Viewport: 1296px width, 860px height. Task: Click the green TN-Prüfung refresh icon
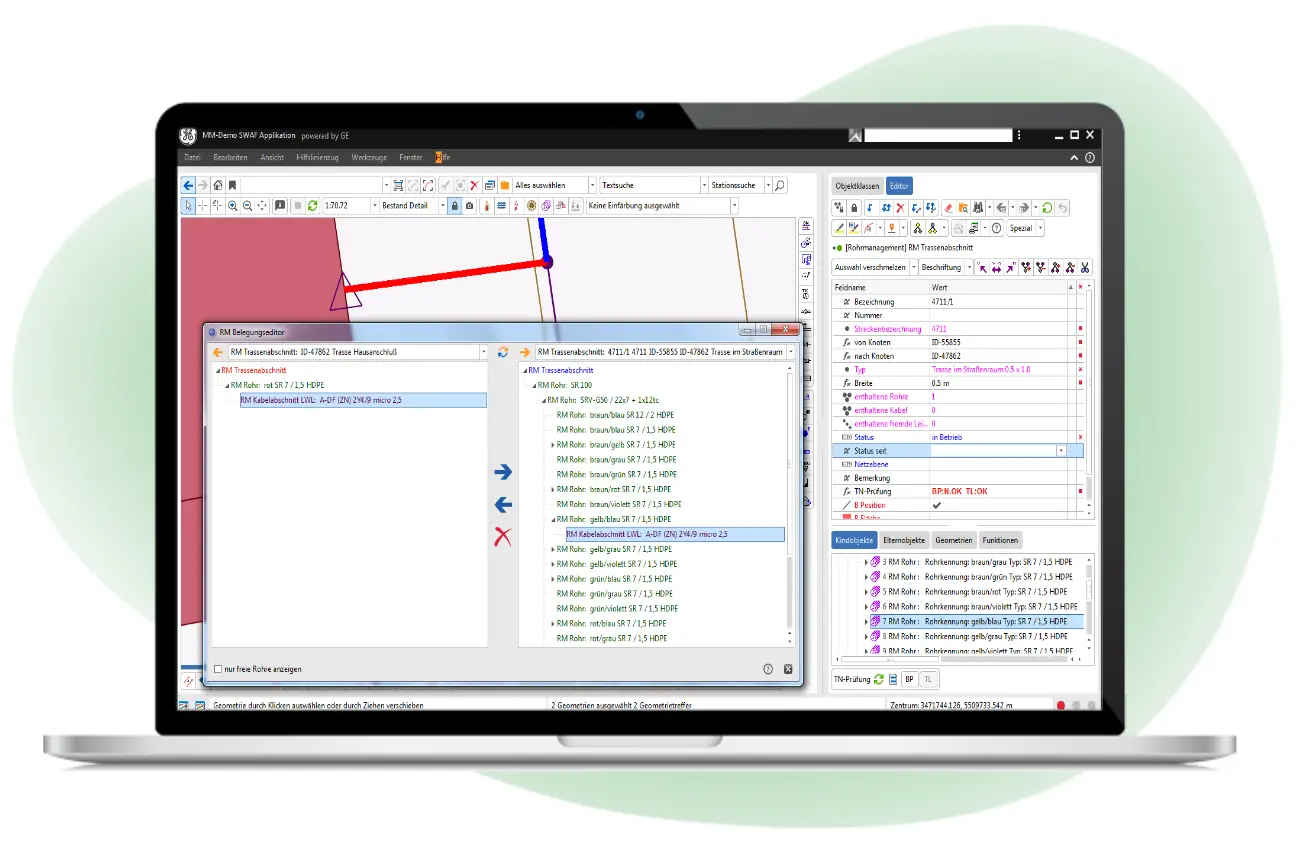click(x=879, y=679)
